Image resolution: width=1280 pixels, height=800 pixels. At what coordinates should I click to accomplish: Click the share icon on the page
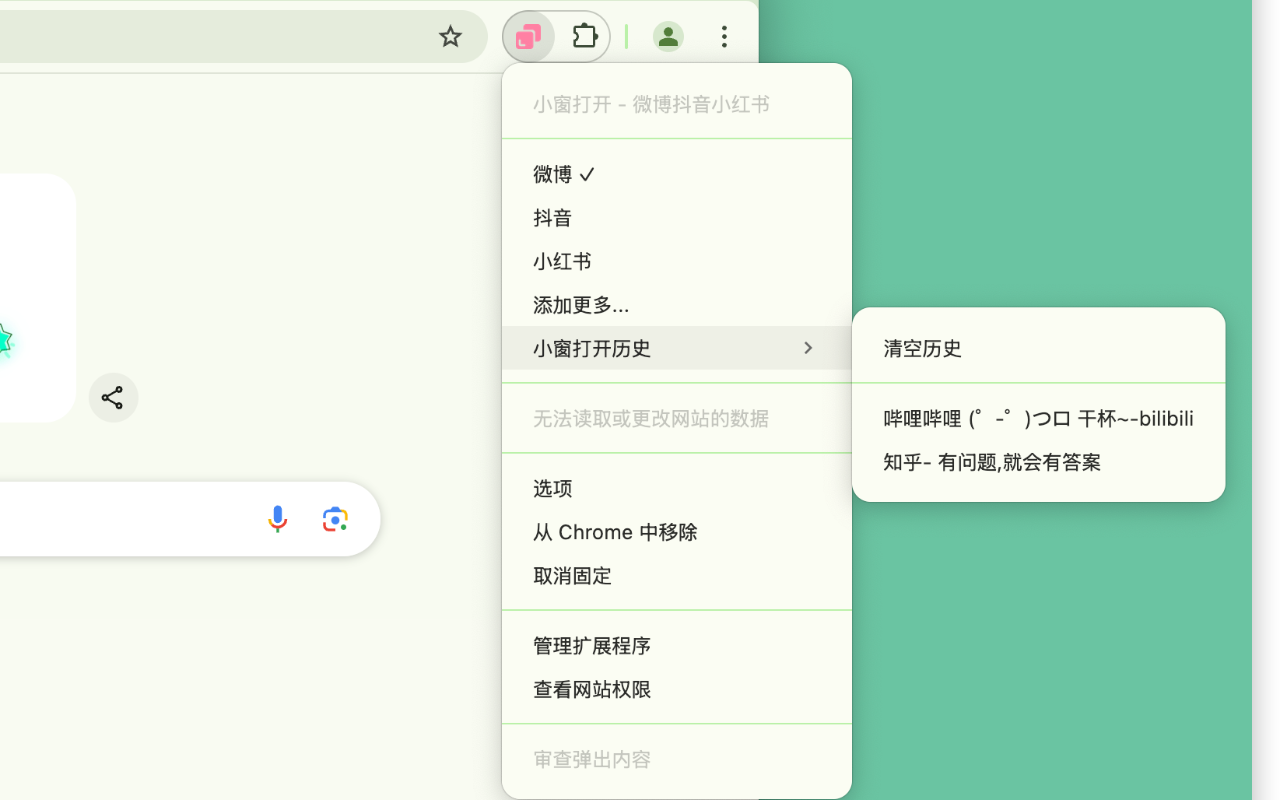pyautogui.click(x=113, y=397)
